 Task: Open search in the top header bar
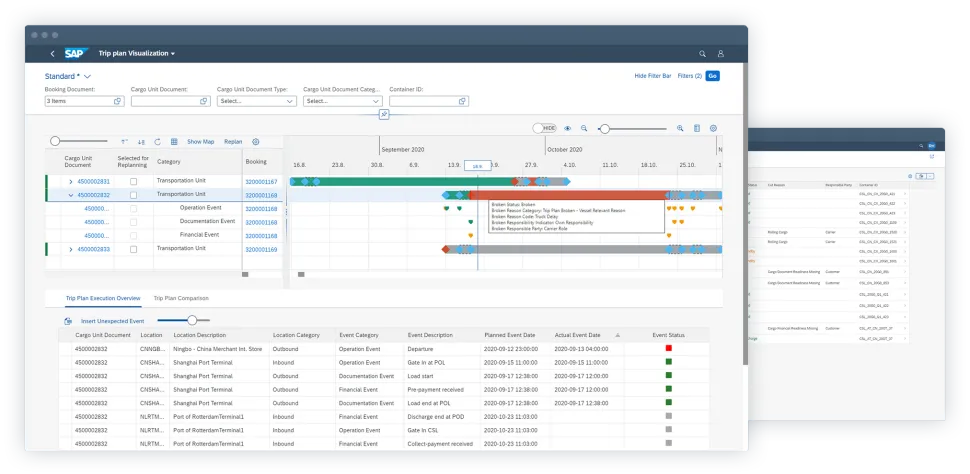(x=701, y=53)
